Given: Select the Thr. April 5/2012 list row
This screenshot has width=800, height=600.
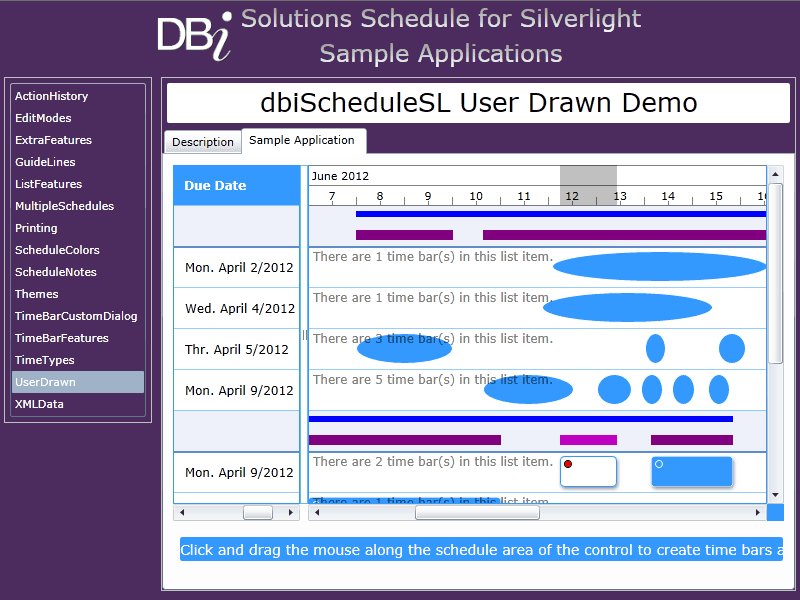Looking at the screenshot, I should (x=237, y=349).
